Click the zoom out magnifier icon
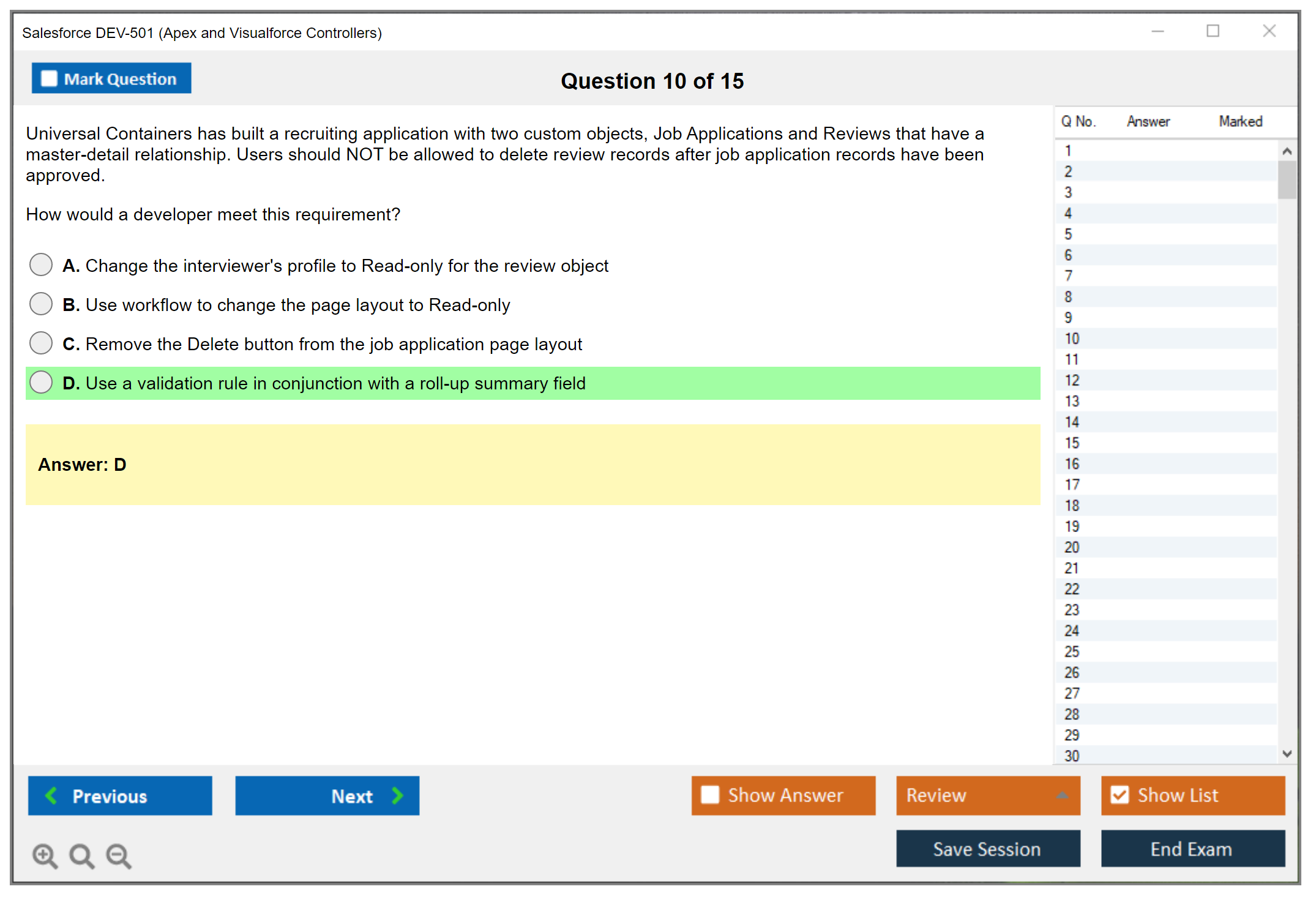Image resolution: width=1316 pixels, height=900 pixels. coord(118,855)
